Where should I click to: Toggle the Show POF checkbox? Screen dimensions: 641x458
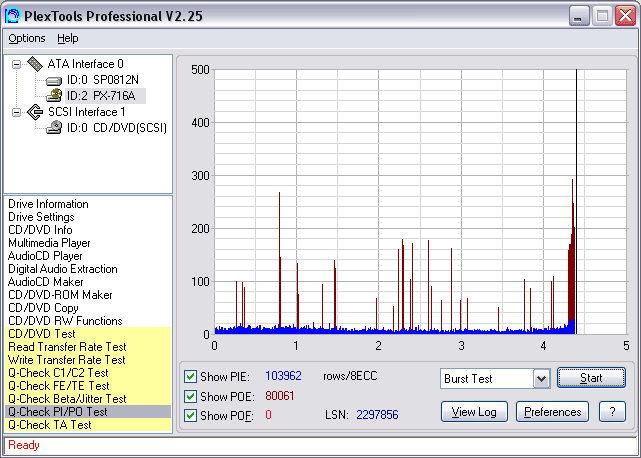point(190,415)
